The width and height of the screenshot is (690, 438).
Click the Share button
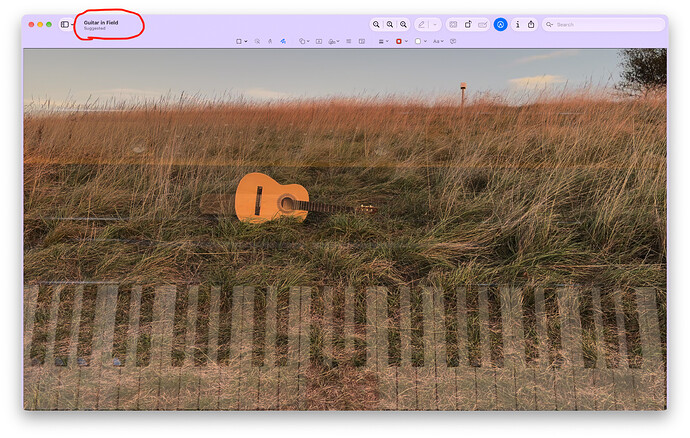pyautogui.click(x=531, y=25)
